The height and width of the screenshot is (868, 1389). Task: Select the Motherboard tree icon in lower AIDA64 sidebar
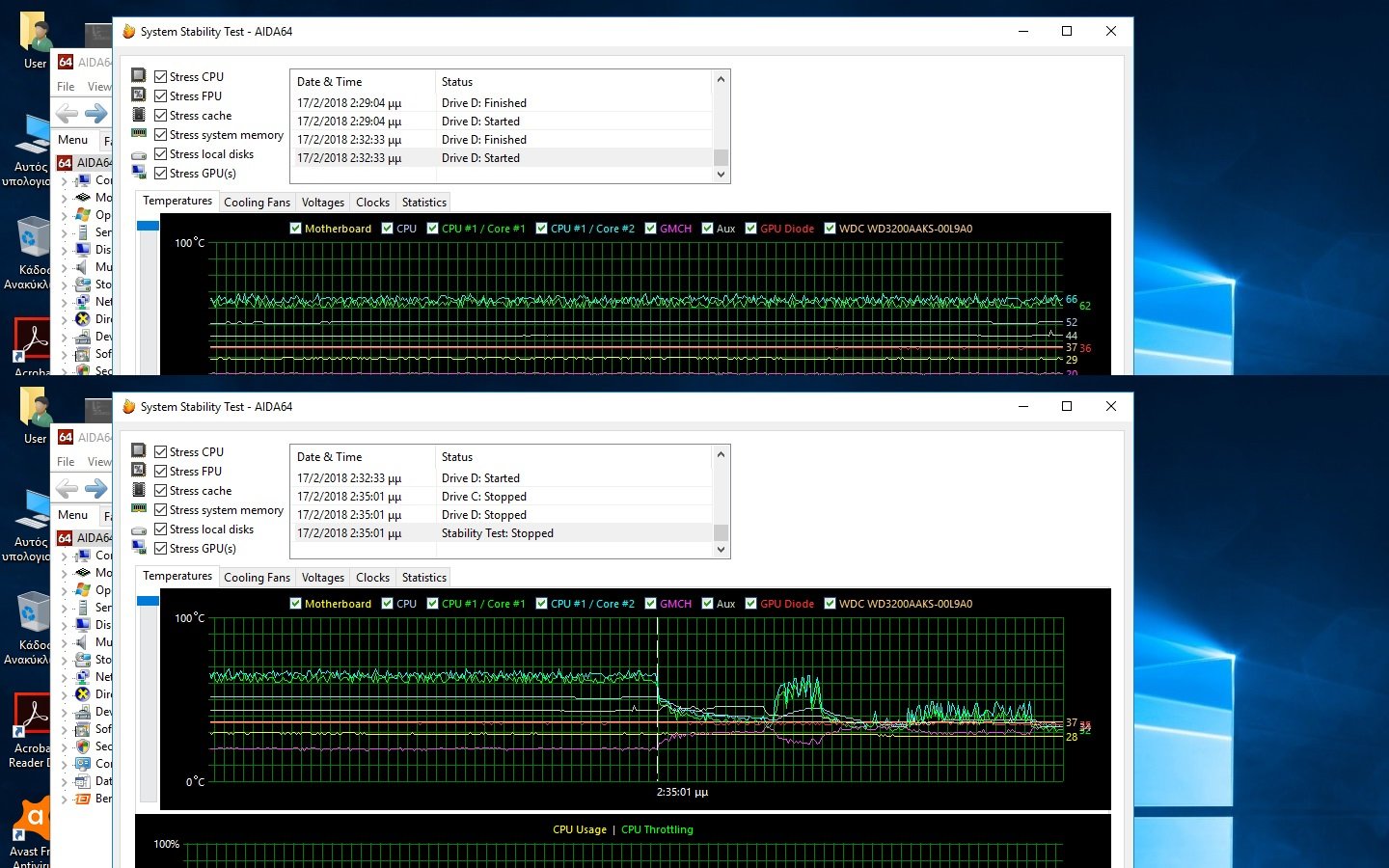(83, 573)
